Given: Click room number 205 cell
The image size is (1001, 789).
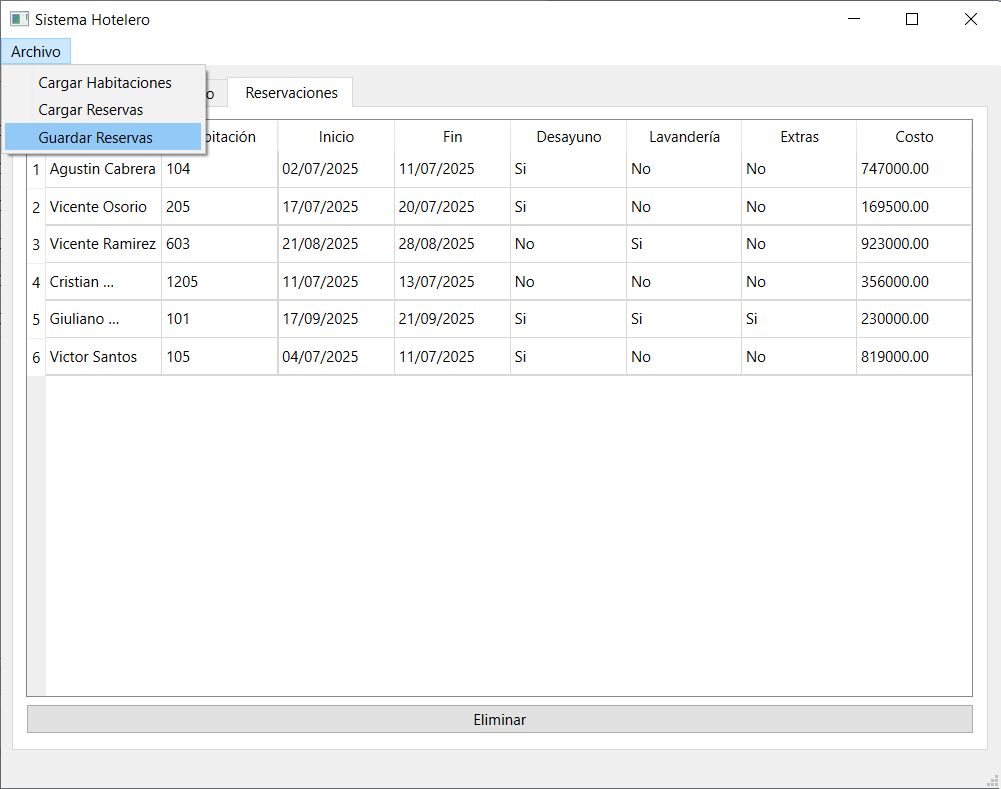Looking at the screenshot, I should tap(220, 207).
